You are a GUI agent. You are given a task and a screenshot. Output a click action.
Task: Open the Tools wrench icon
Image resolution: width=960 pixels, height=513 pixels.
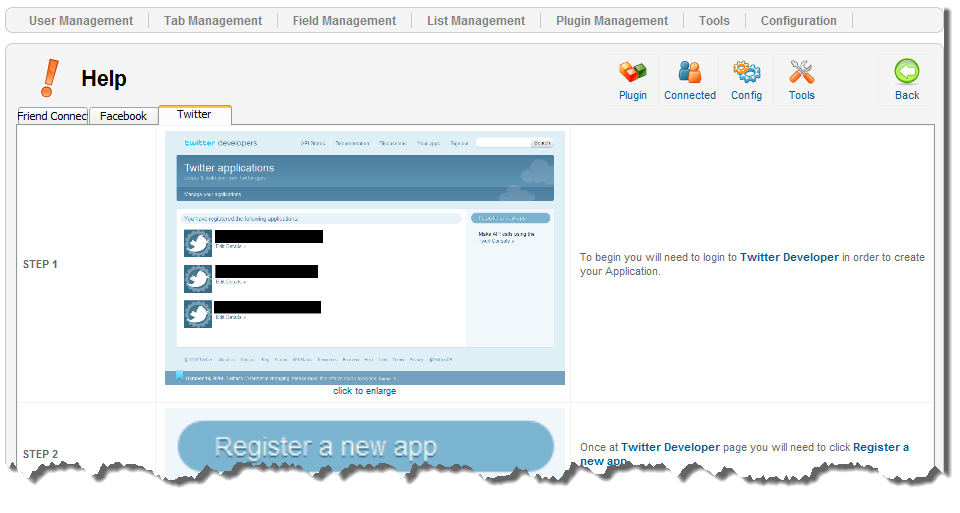coord(801,80)
